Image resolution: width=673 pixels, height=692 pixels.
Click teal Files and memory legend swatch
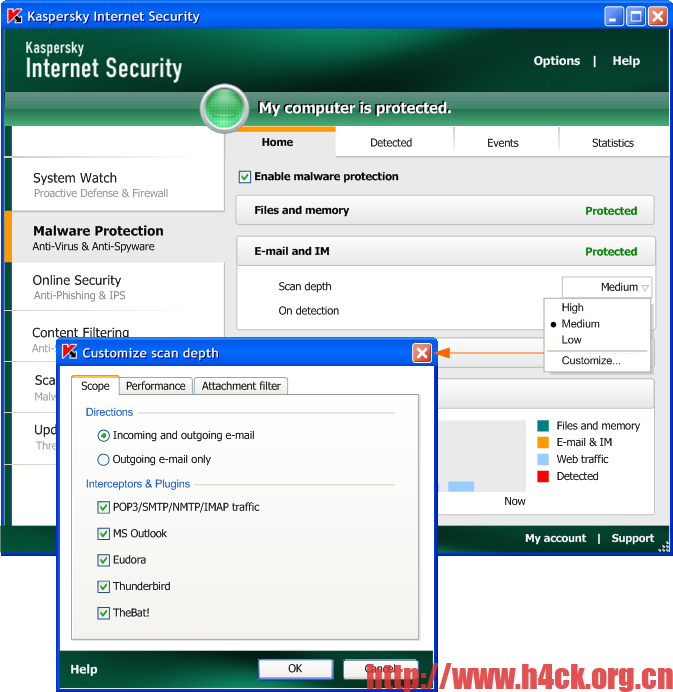click(x=543, y=426)
